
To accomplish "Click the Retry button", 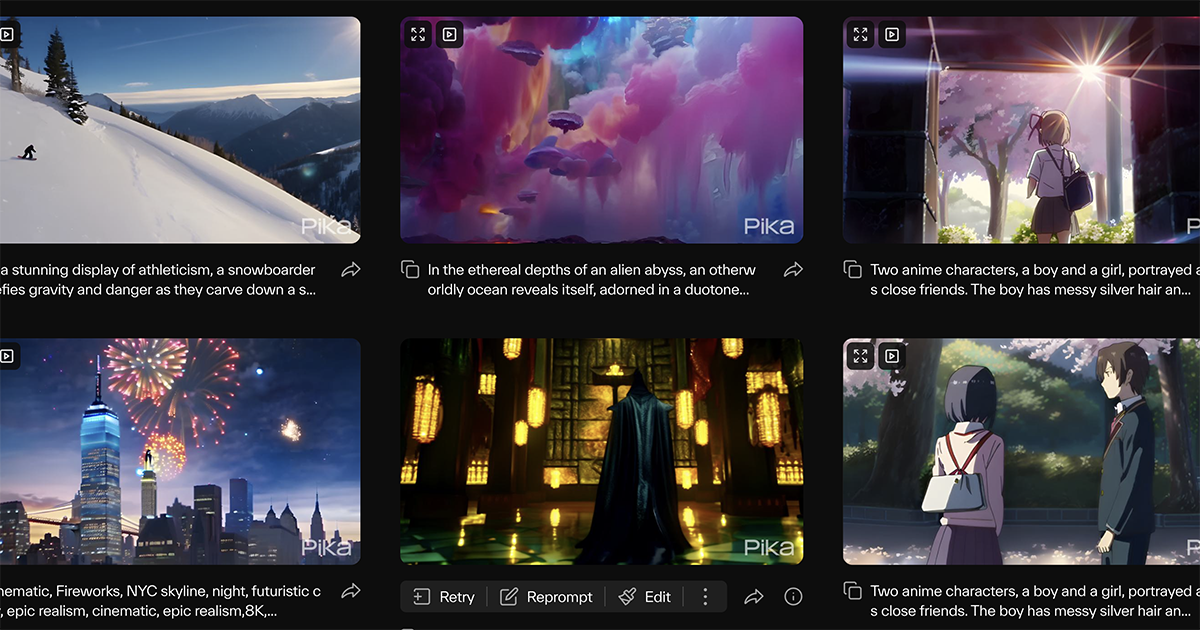I will (444, 597).
